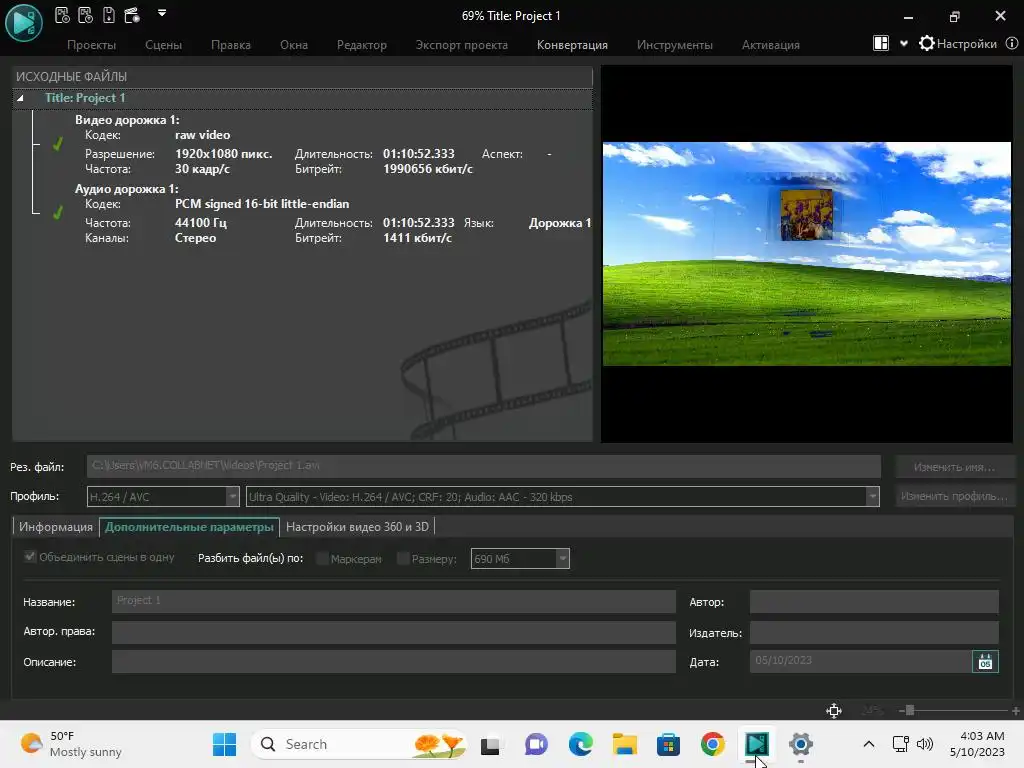Click PCM signed 16-bit little-endian codec text

coord(262,204)
